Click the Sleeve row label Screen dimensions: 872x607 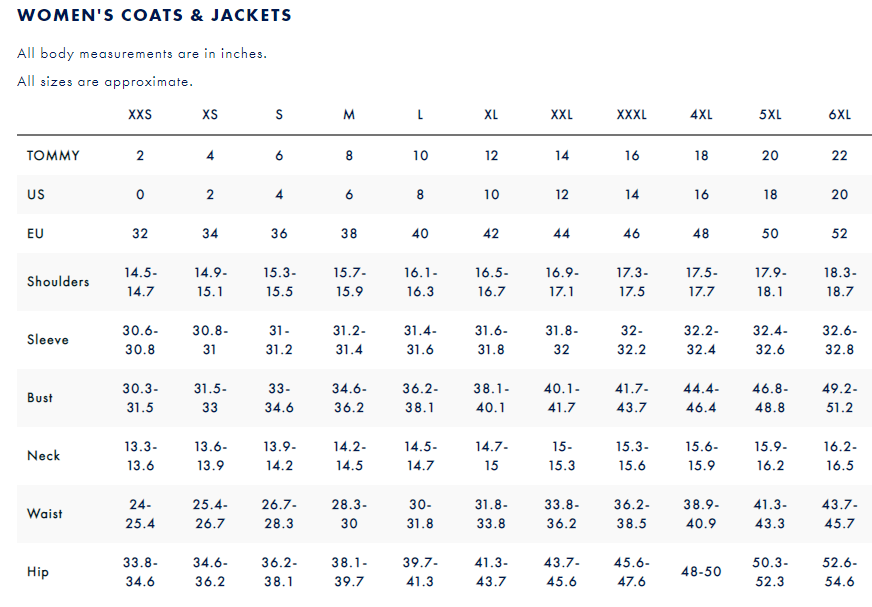(x=48, y=340)
